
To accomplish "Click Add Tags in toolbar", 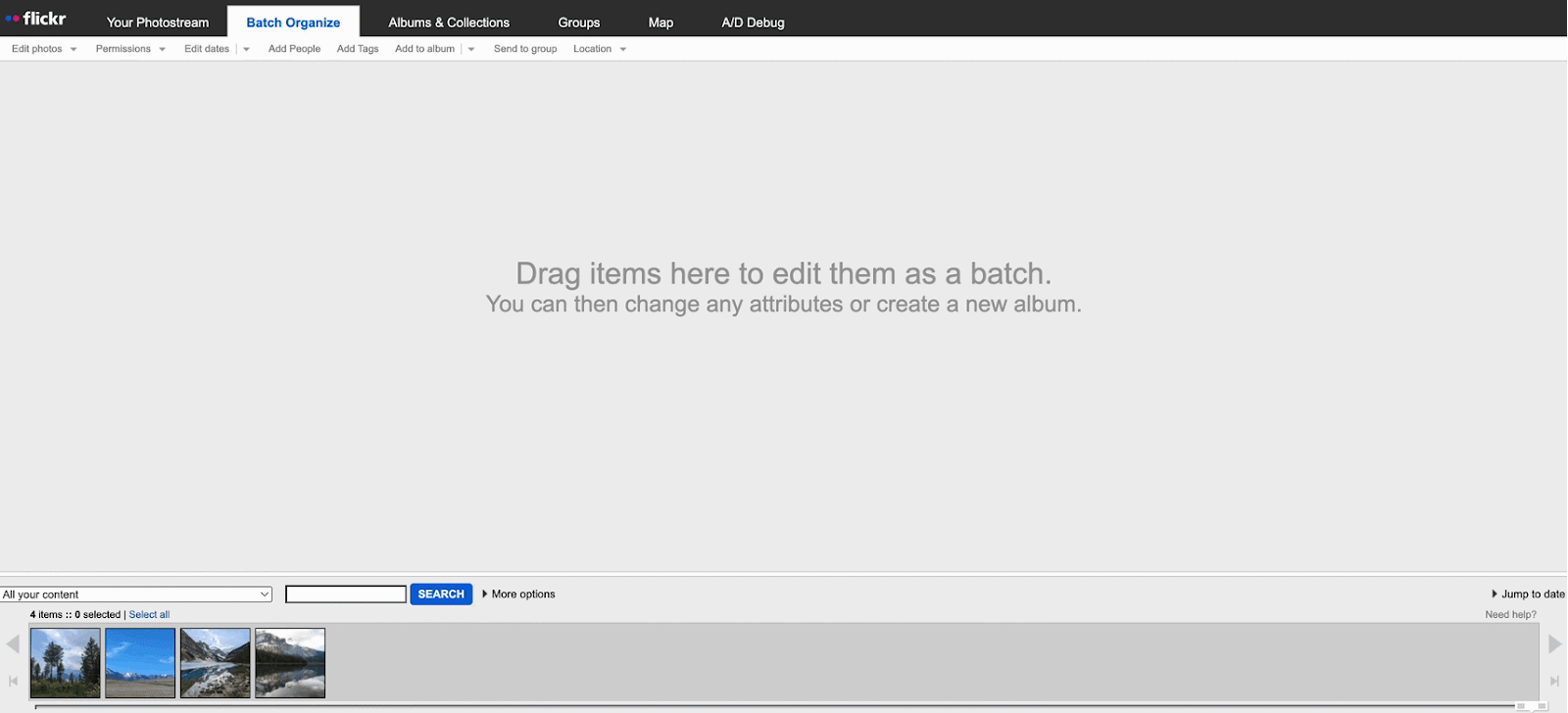I will 358,49.
